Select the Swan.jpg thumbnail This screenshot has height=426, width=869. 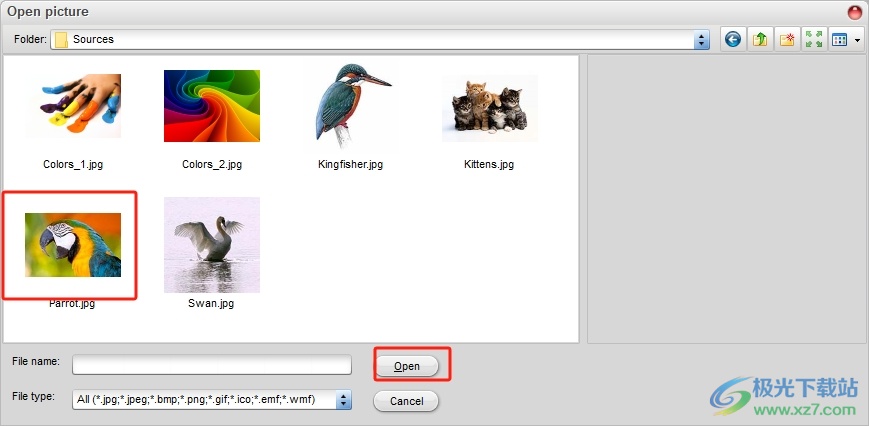pyautogui.click(x=212, y=245)
